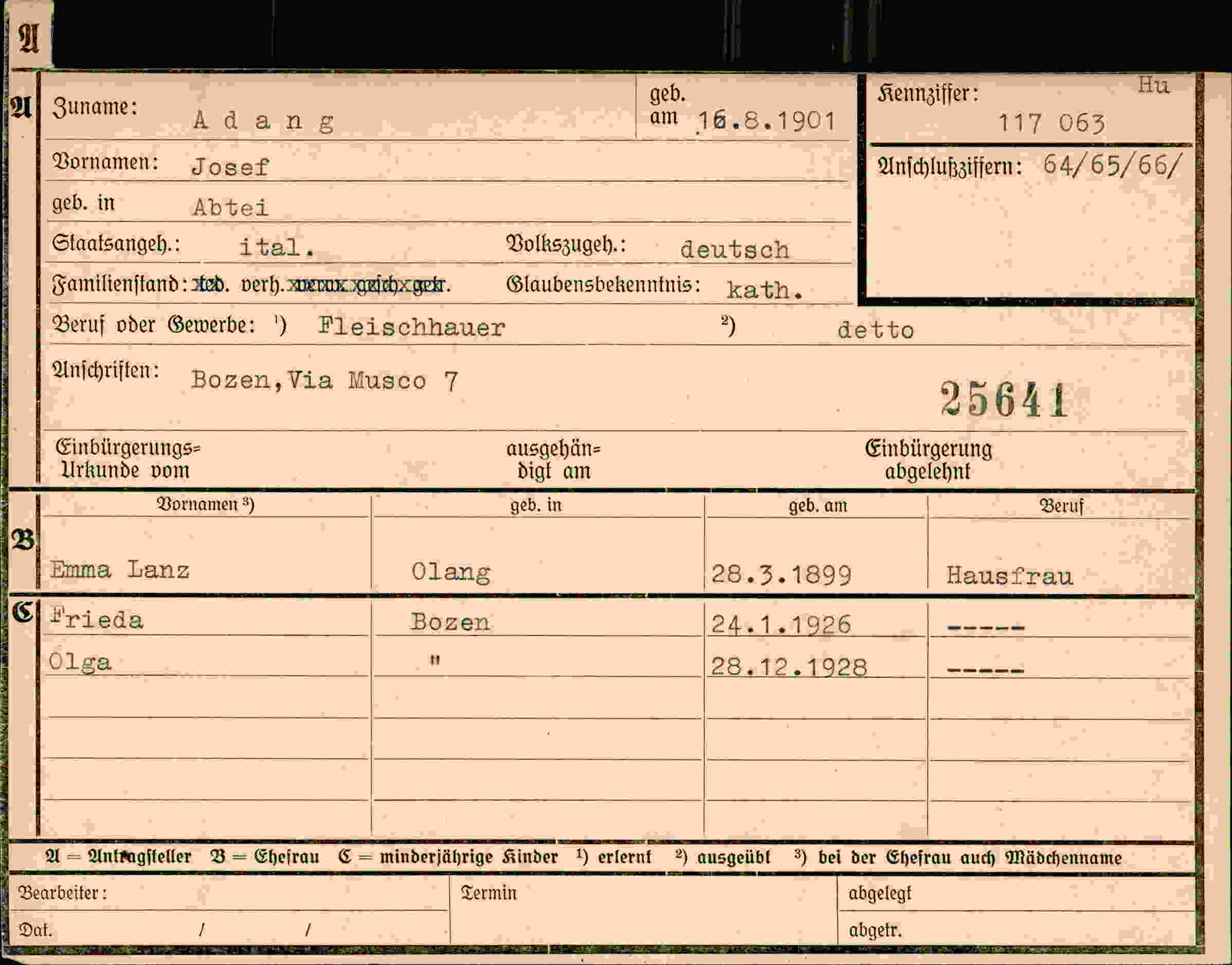Click the Zuname label
The height and width of the screenshot is (965, 1232).
pyautogui.click(x=95, y=108)
